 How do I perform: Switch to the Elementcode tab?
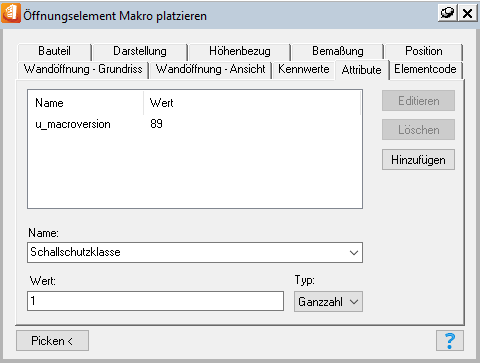[x=425, y=69]
